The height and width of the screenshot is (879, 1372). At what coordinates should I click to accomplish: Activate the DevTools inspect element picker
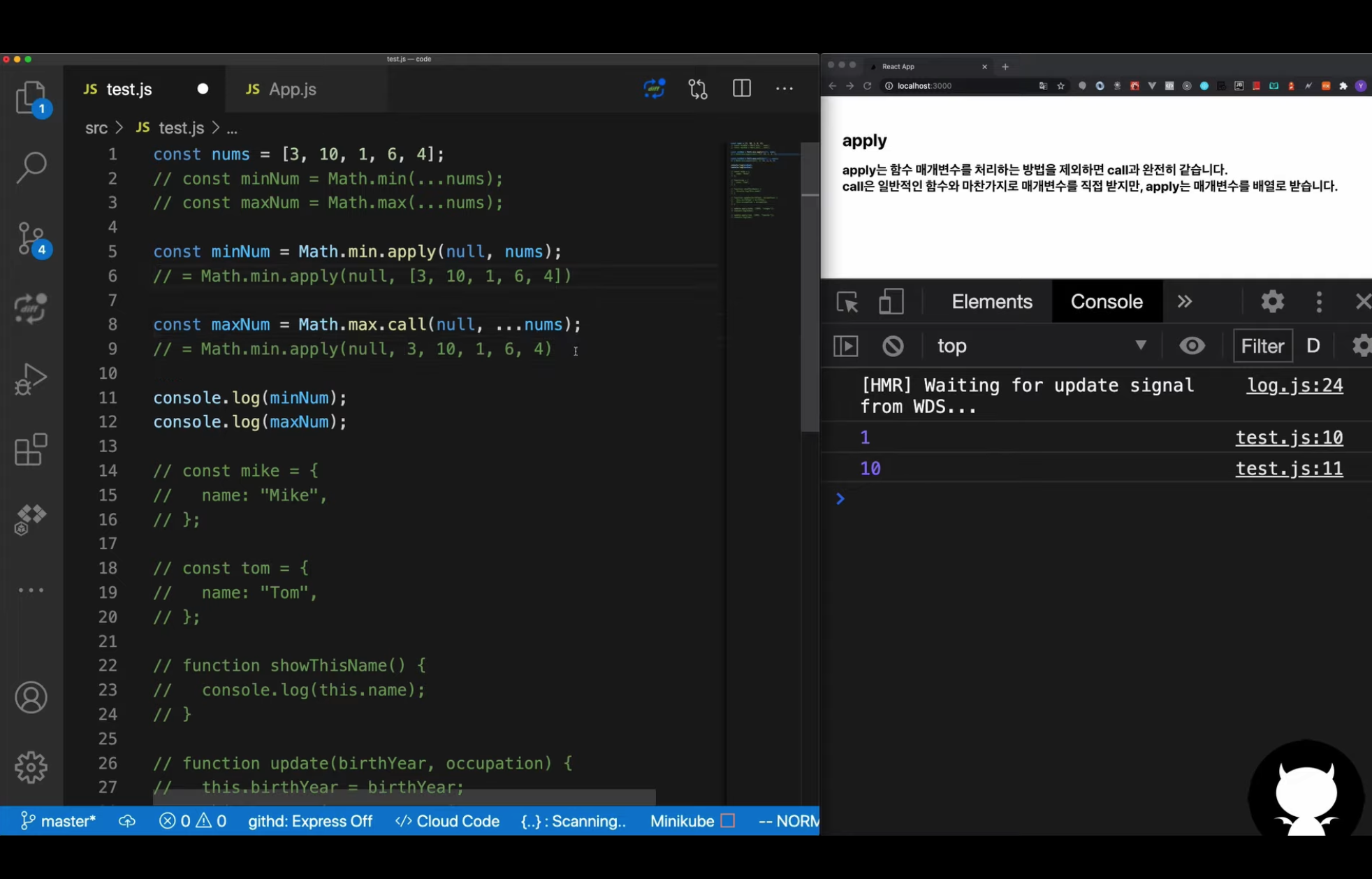point(847,302)
